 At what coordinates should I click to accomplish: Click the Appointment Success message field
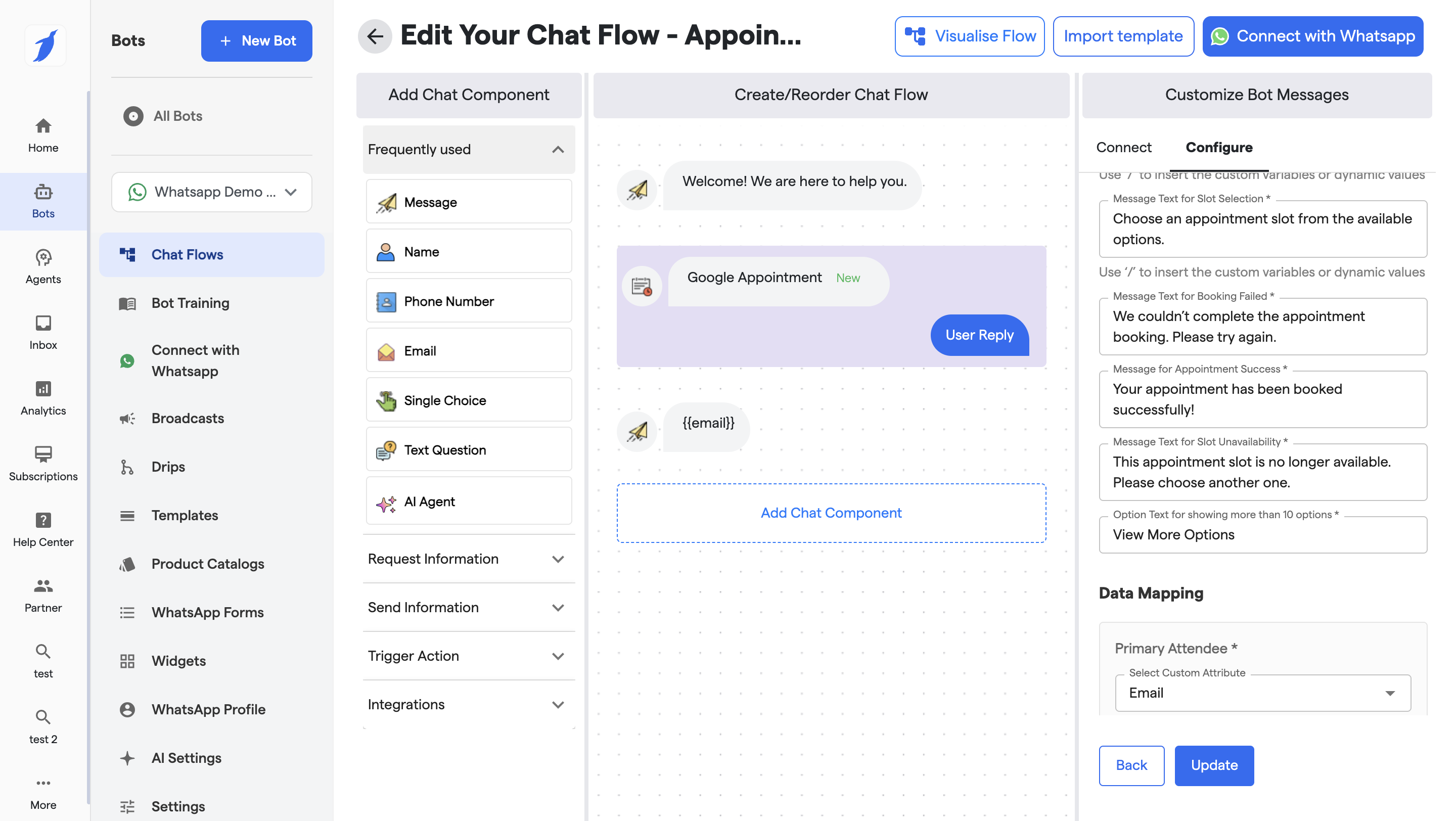pos(1262,399)
